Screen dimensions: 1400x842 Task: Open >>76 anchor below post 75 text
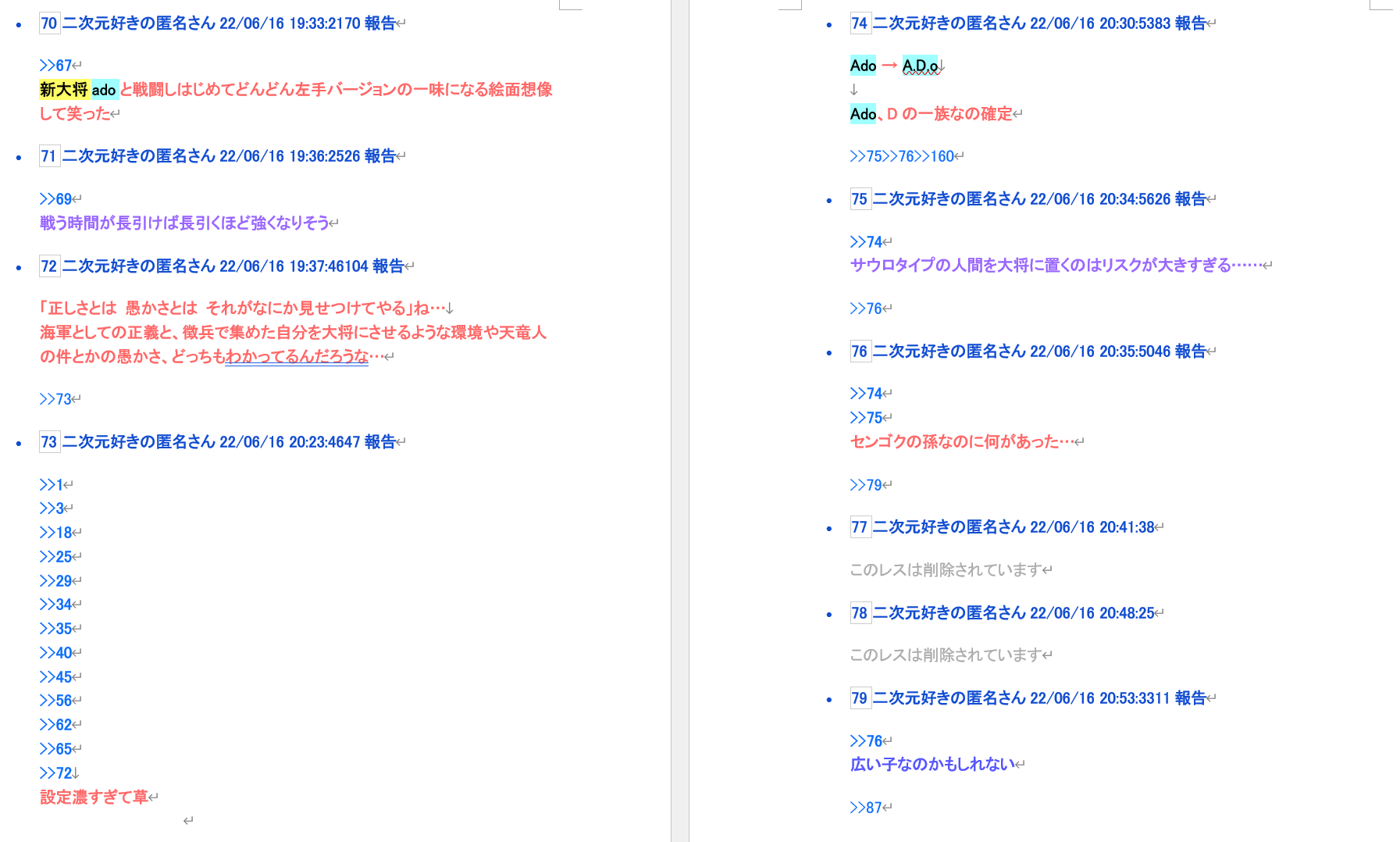pos(866,309)
